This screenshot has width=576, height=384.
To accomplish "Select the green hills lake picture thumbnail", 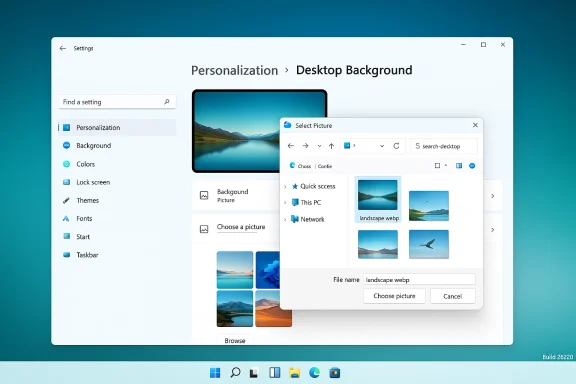I will (x=429, y=206).
